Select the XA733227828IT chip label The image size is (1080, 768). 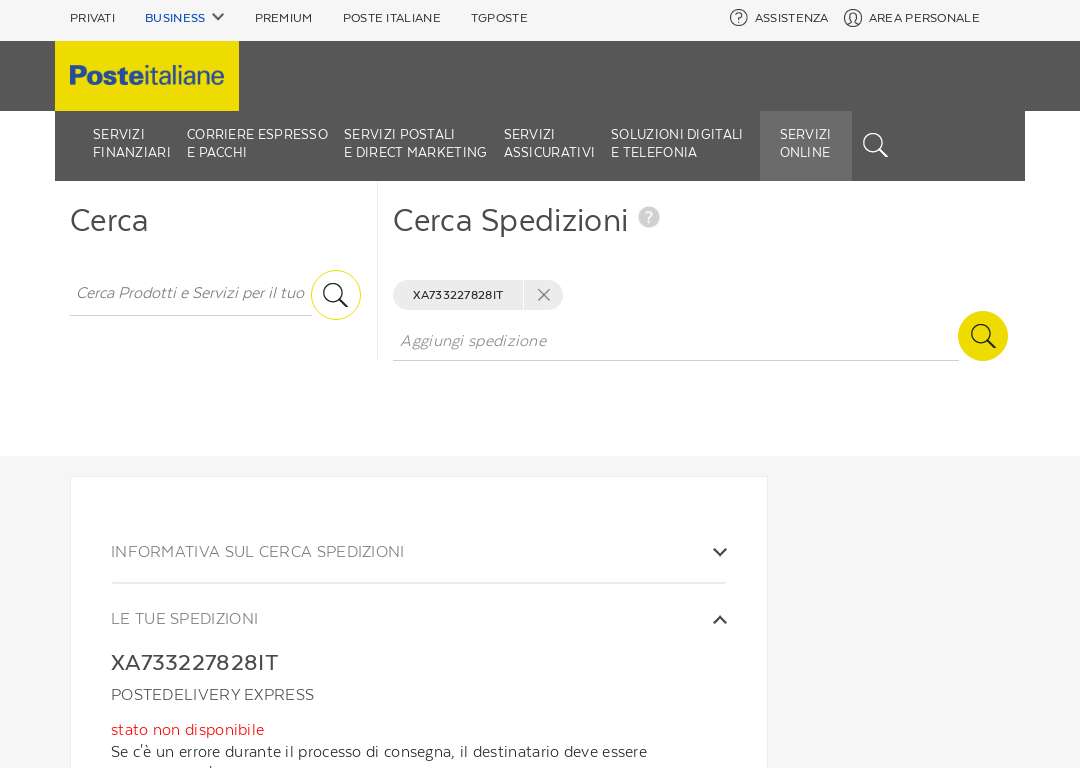point(457,295)
